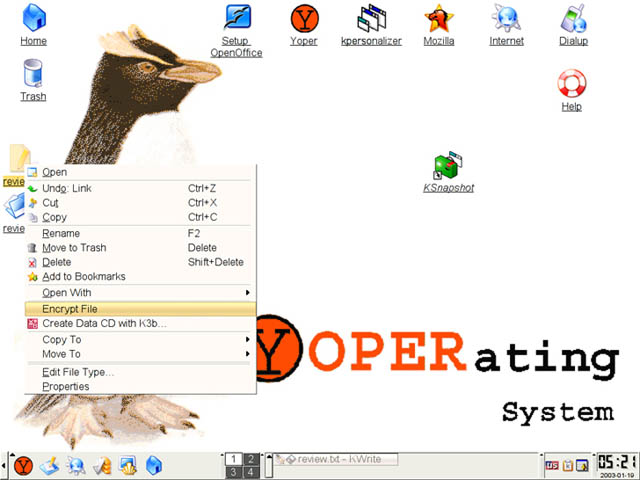Expand the Open With submenu
This screenshot has height=480, width=640.
coord(141,293)
